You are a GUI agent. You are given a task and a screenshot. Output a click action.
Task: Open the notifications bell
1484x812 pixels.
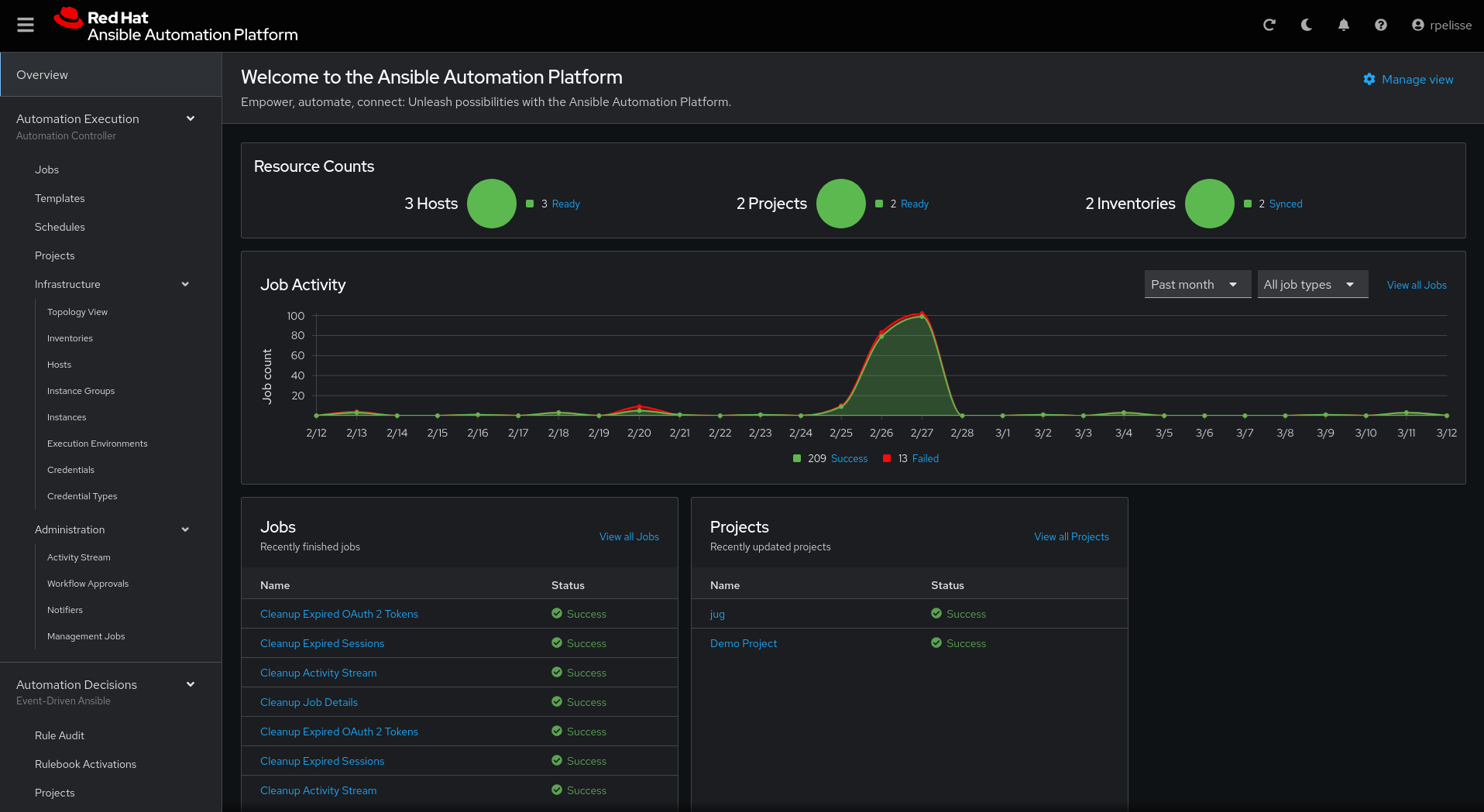tap(1343, 25)
